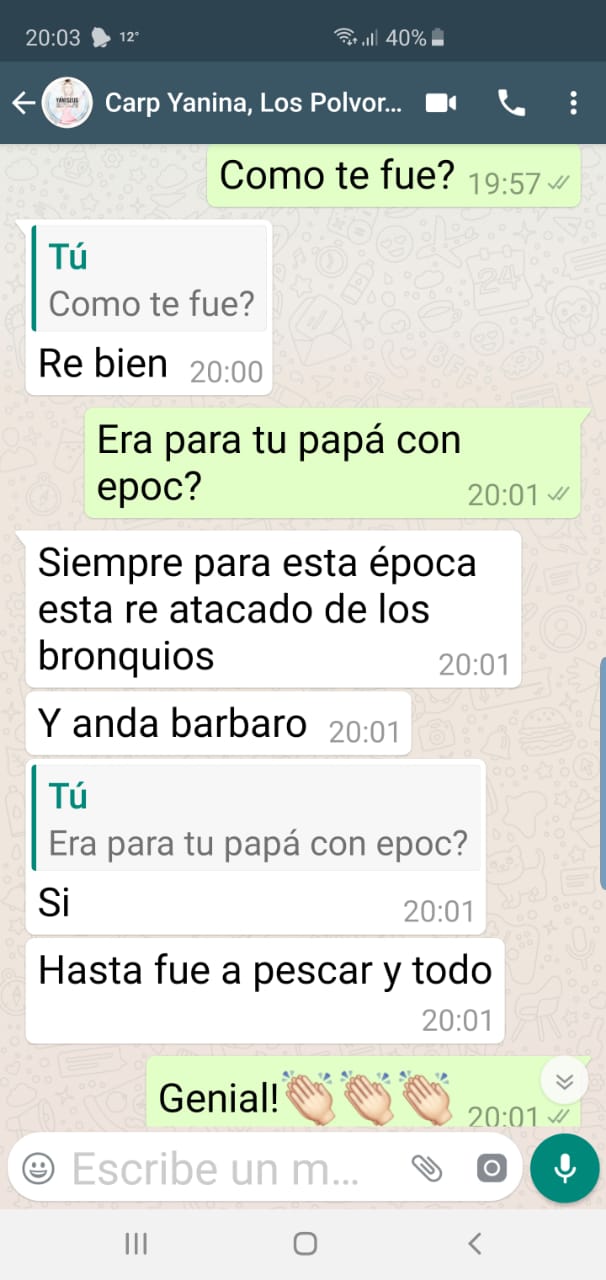Tap the Android recent apps button
The height and width of the screenshot is (1280, 606).
coord(136,1243)
